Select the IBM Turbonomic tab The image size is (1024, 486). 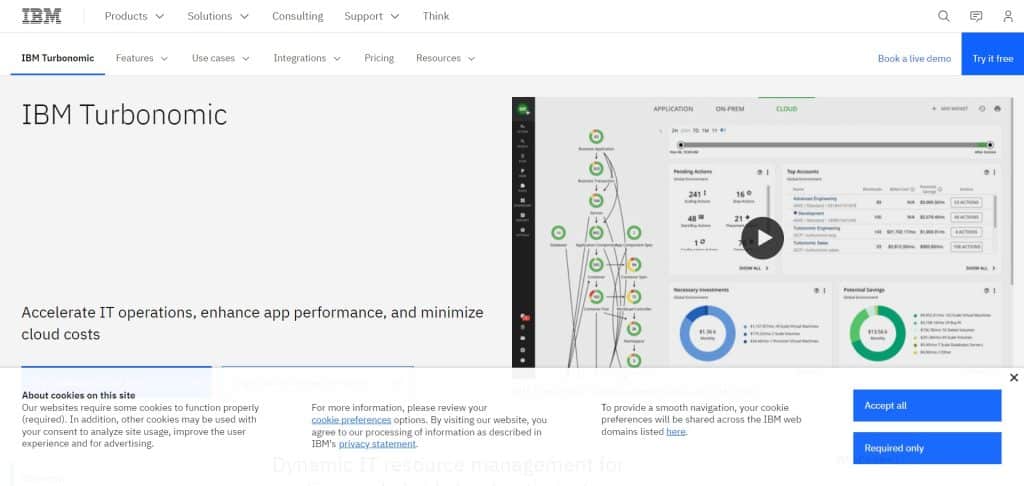57,58
